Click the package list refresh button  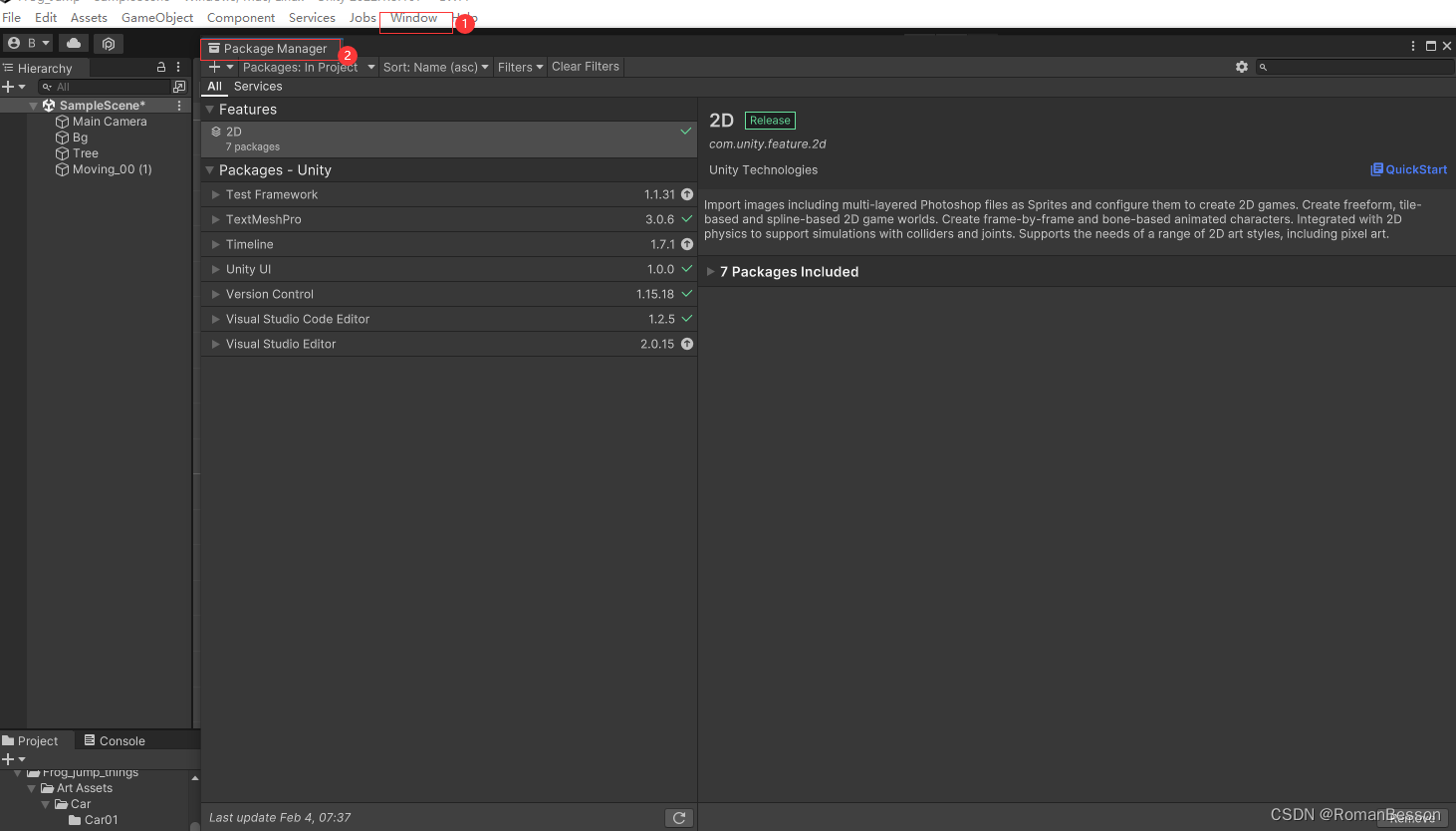pos(679,818)
